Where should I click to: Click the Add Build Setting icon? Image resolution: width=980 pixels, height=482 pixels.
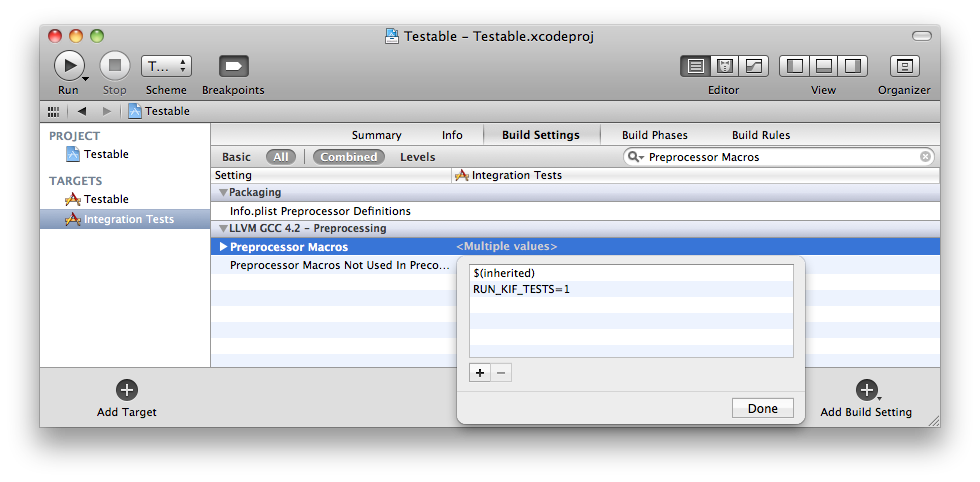pyautogui.click(x=866, y=390)
